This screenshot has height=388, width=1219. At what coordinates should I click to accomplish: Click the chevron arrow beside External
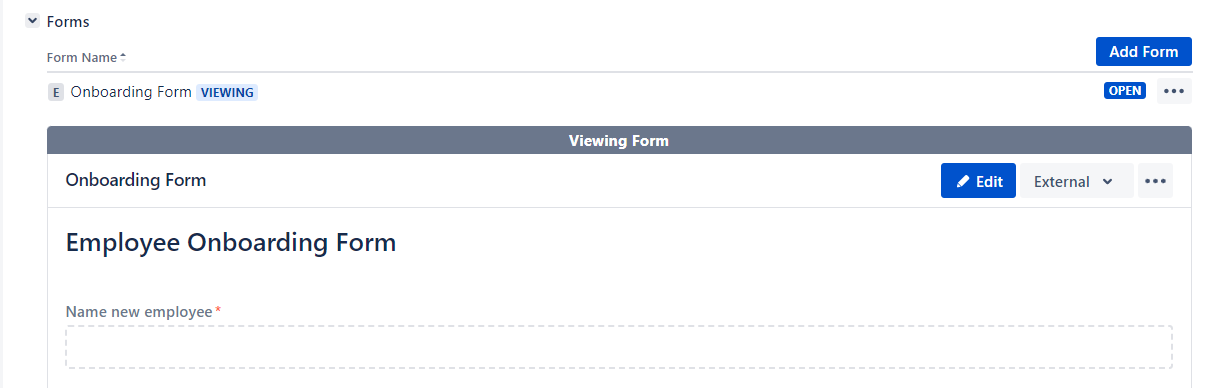(1107, 182)
